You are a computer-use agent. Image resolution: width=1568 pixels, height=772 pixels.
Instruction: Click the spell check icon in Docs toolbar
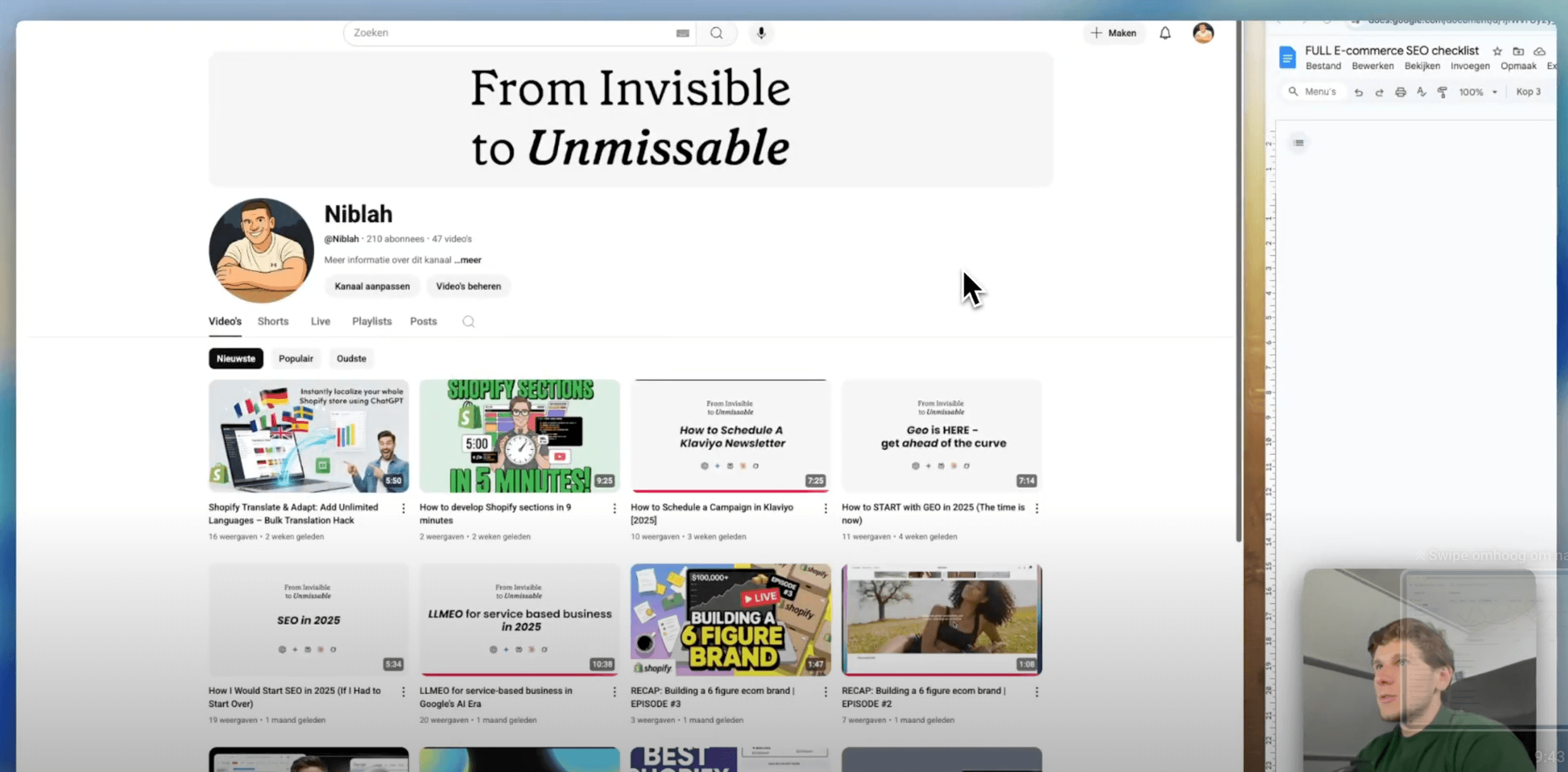1421,92
